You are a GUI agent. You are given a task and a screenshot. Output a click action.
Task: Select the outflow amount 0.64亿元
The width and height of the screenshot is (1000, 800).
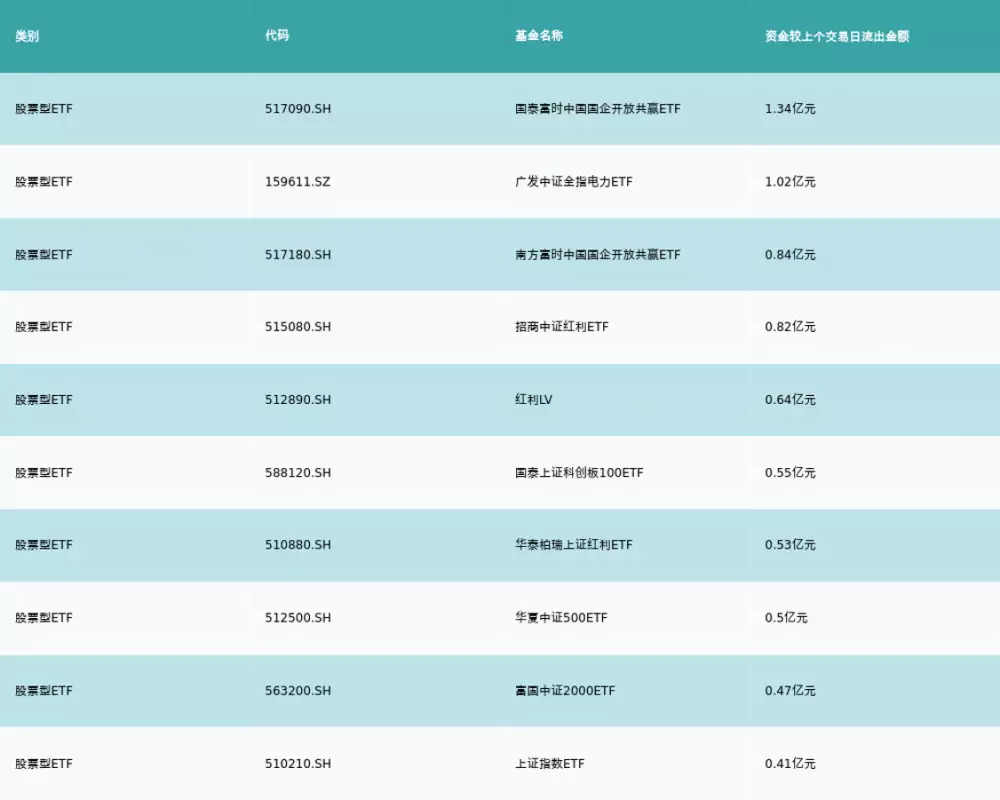click(x=790, y=400)
